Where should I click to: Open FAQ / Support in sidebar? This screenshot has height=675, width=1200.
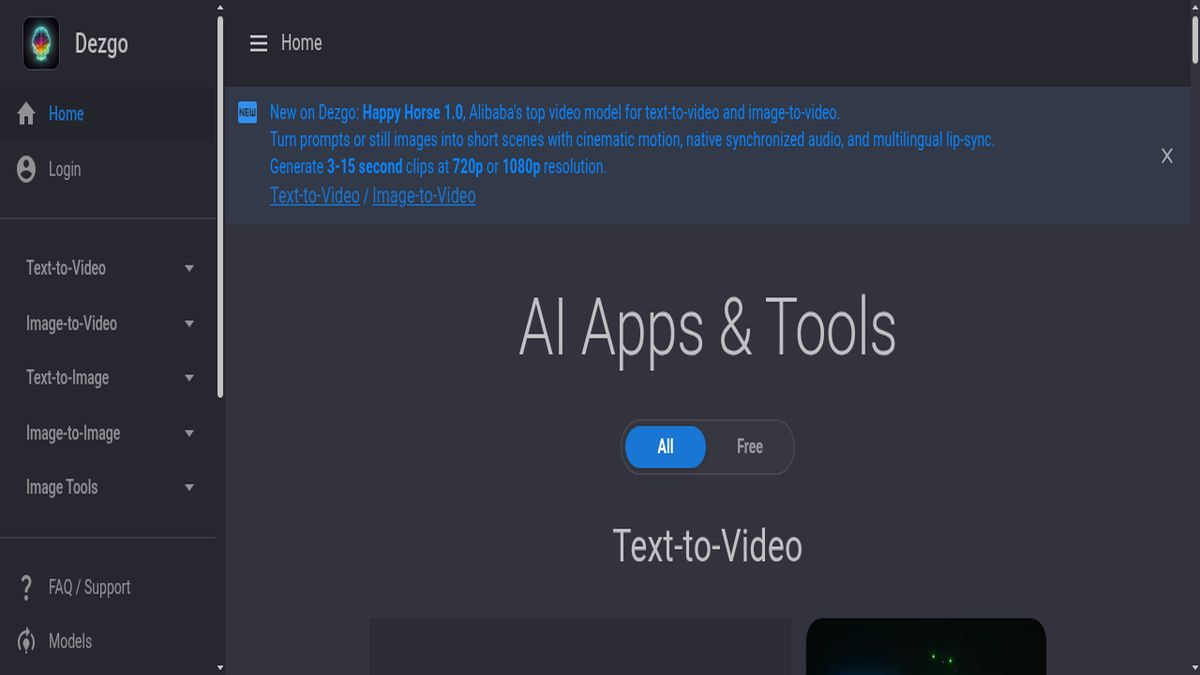click(x=108, y=587)
